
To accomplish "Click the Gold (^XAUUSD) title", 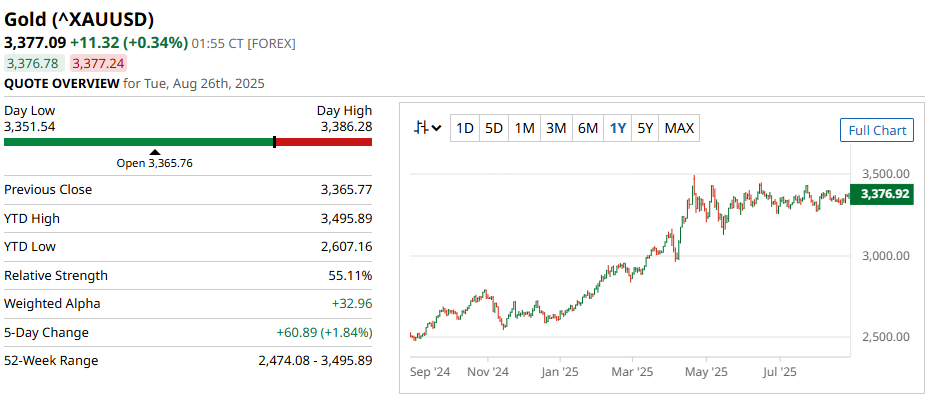I will [x=79, y=20].
